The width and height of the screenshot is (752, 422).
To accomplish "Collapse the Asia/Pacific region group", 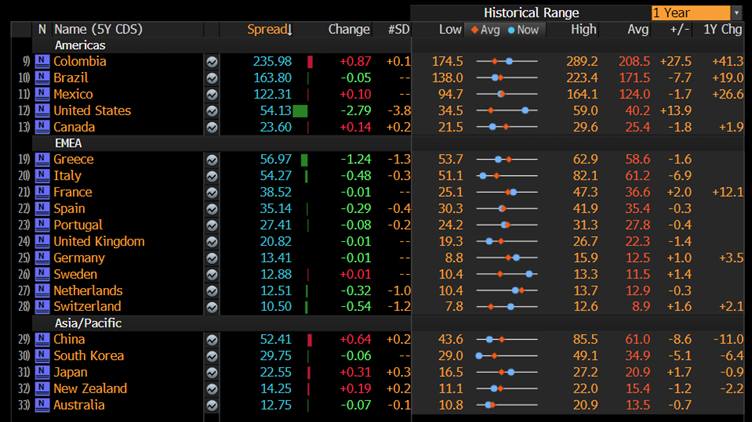I will point(88,323).
